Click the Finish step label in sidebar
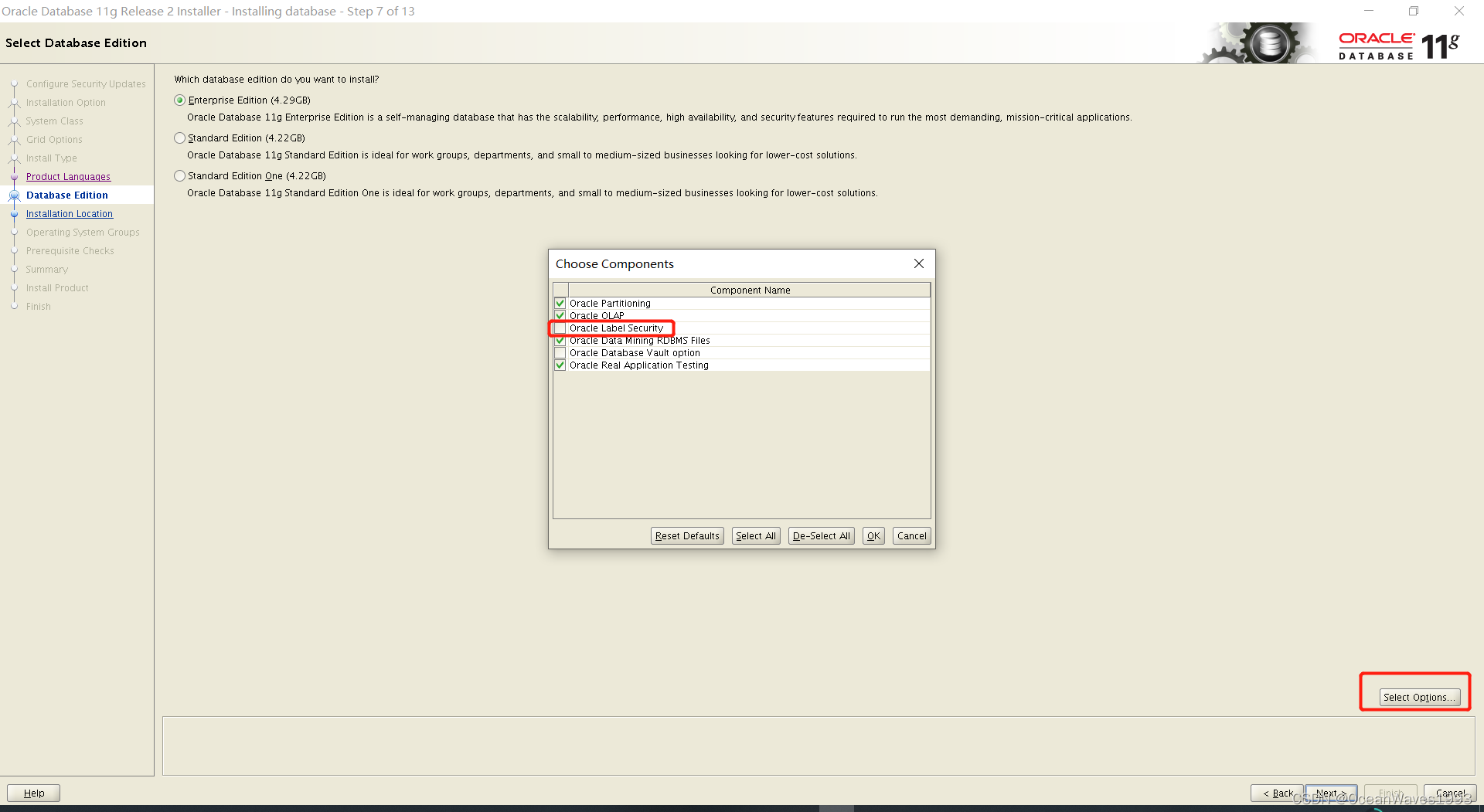Viewport: 1484px width, 812px height. 39,307
